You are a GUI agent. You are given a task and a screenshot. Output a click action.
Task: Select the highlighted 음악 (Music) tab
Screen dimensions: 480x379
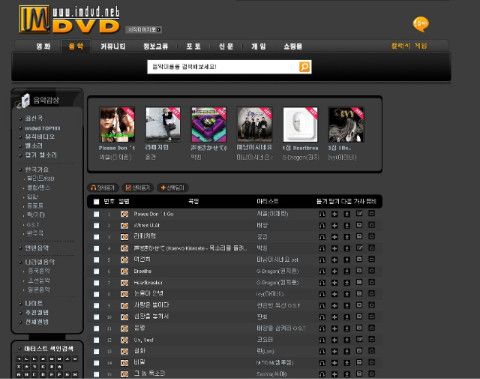point(76,46)
